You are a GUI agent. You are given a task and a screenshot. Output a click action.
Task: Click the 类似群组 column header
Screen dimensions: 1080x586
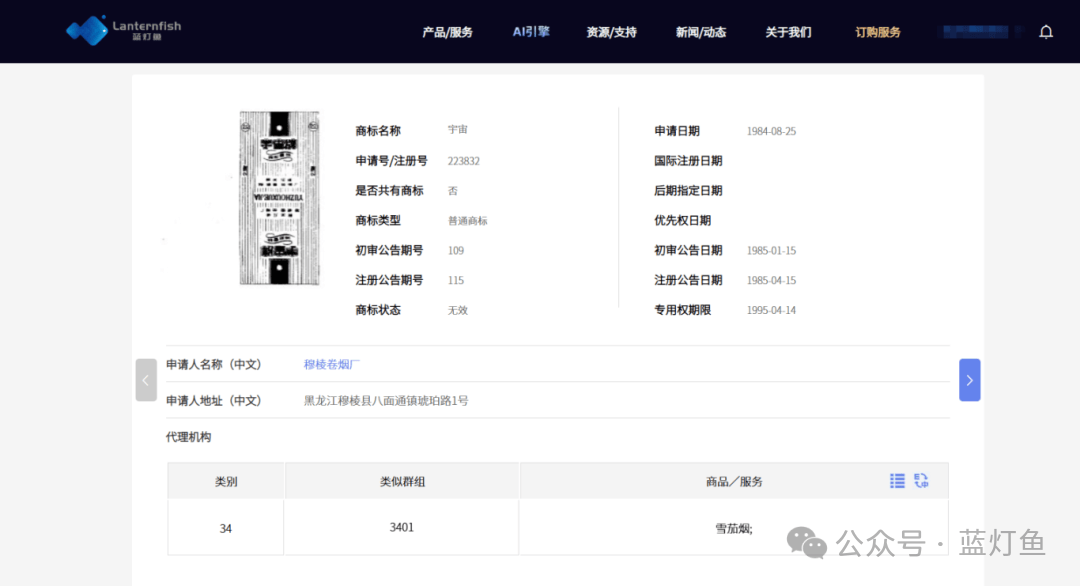coord(402,481)
